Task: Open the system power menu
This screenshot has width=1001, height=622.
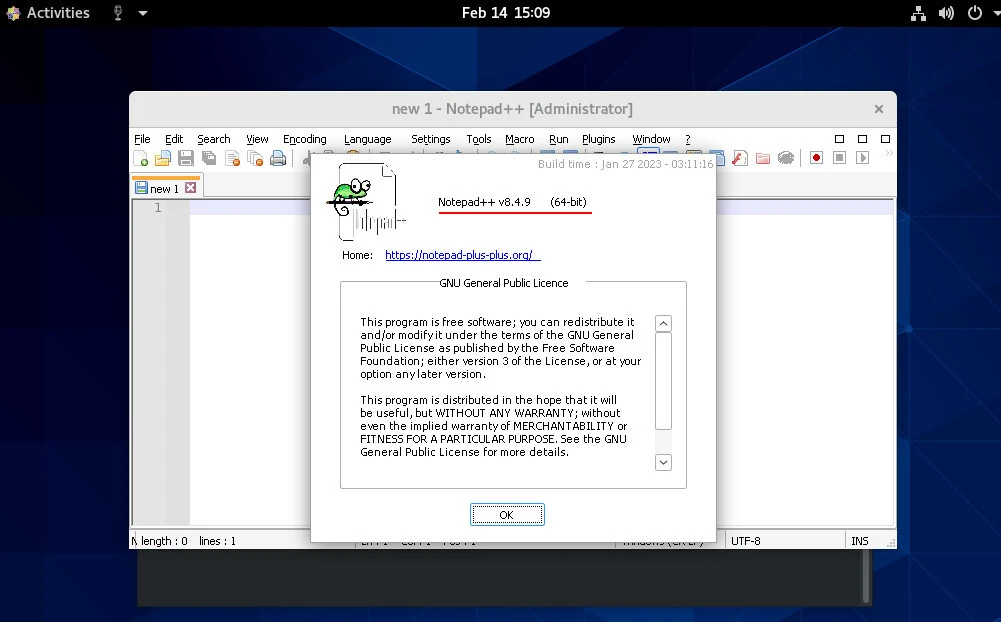Action: [975, 13]
